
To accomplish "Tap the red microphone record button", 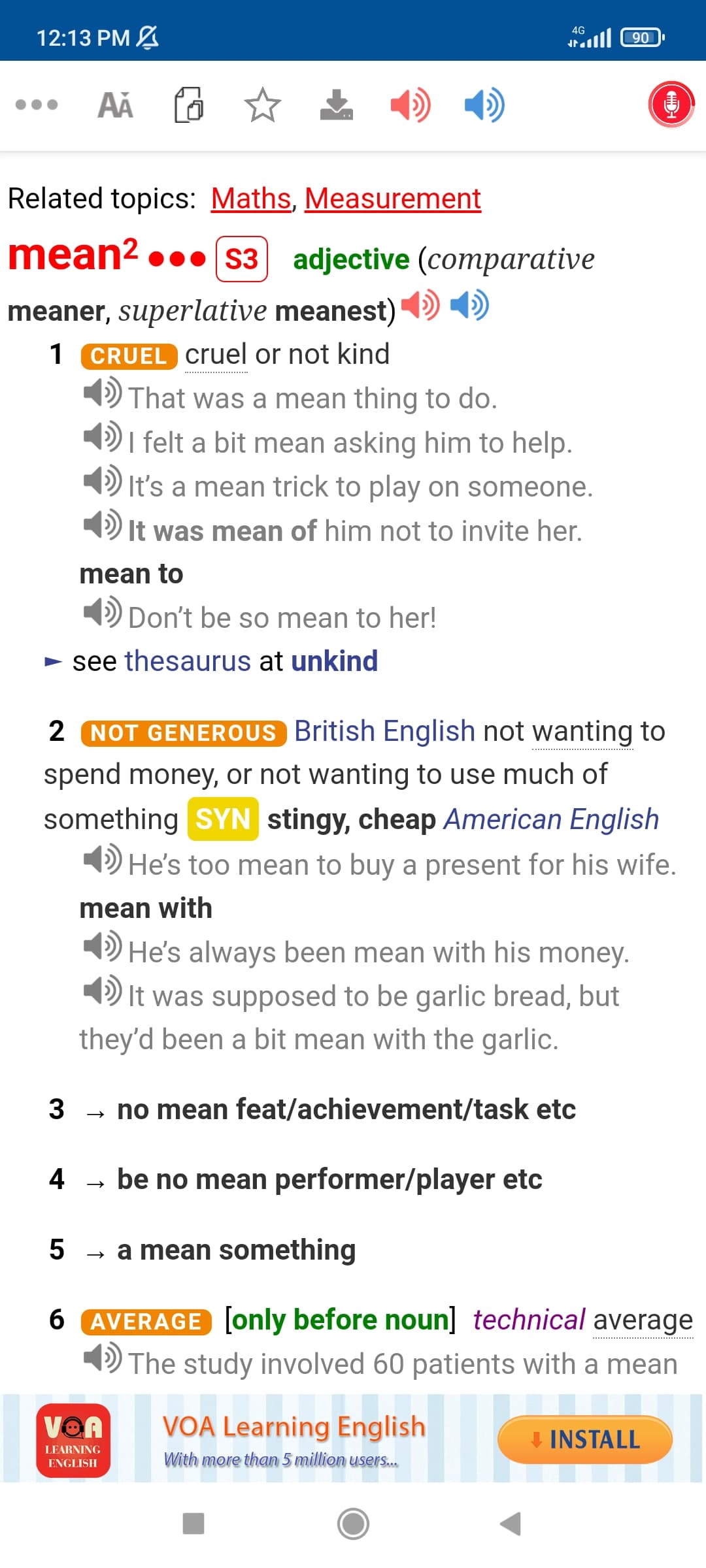I will 671,104.
